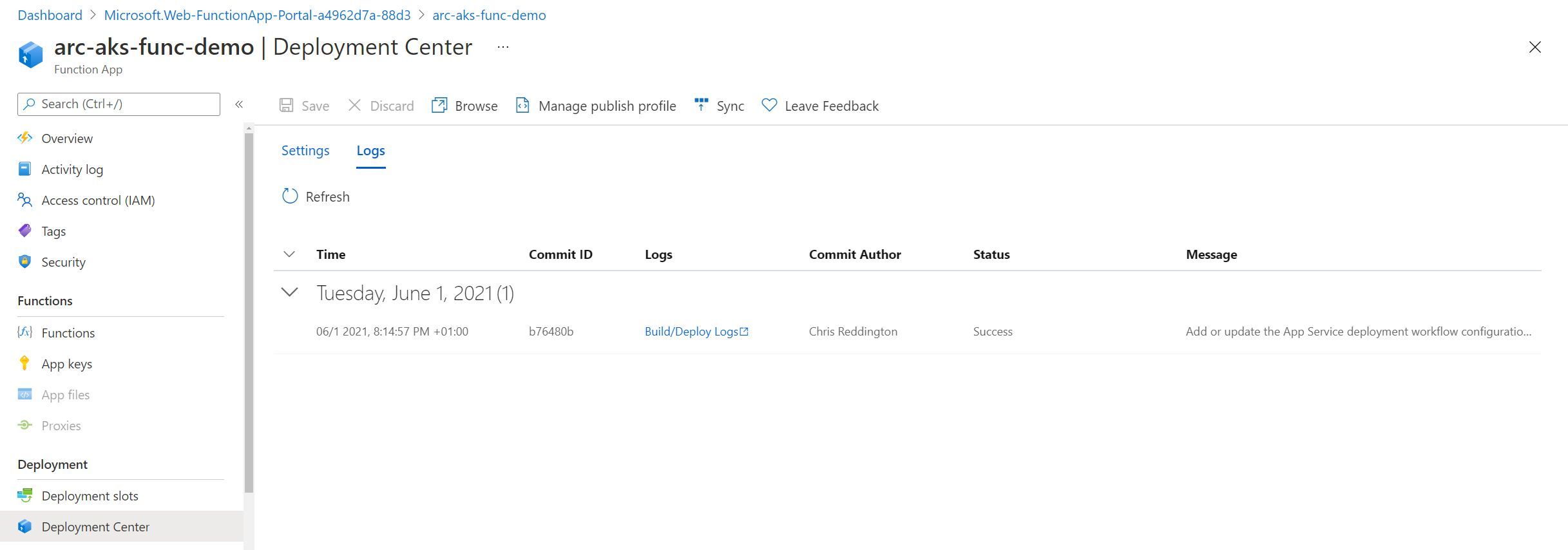Image resolution: width=1568 pixels, height=550 pixels.
Task: Select the deployment time 8:14:57 PM cell
Action: pyautogui.click(x=392, y=332)
